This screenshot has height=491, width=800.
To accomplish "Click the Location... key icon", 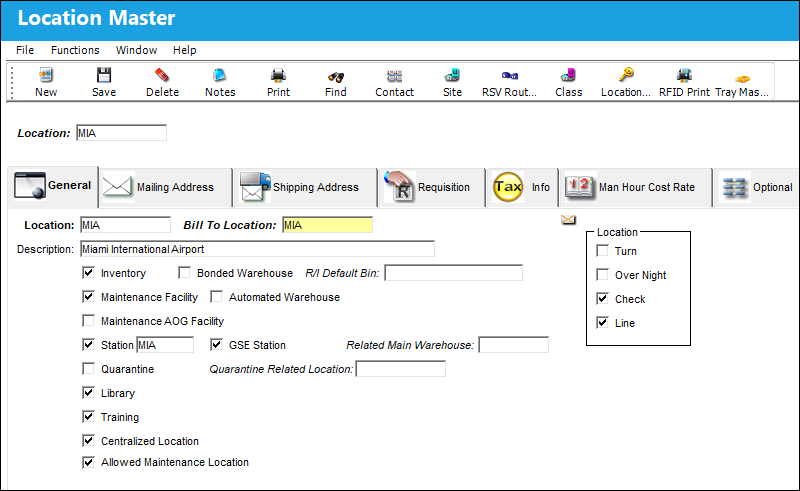I will pos(626,75).
